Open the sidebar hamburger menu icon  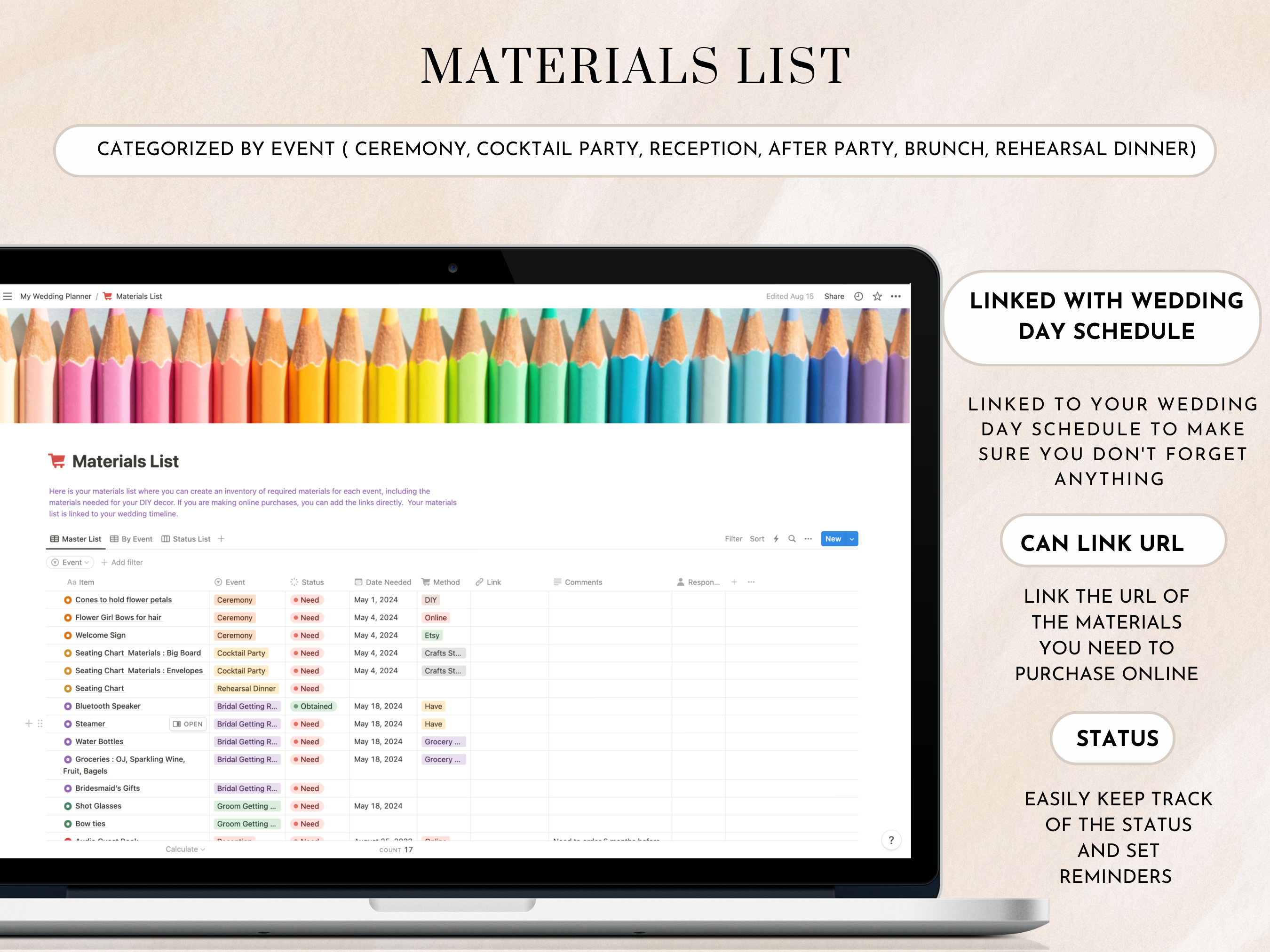pos(8,296)
